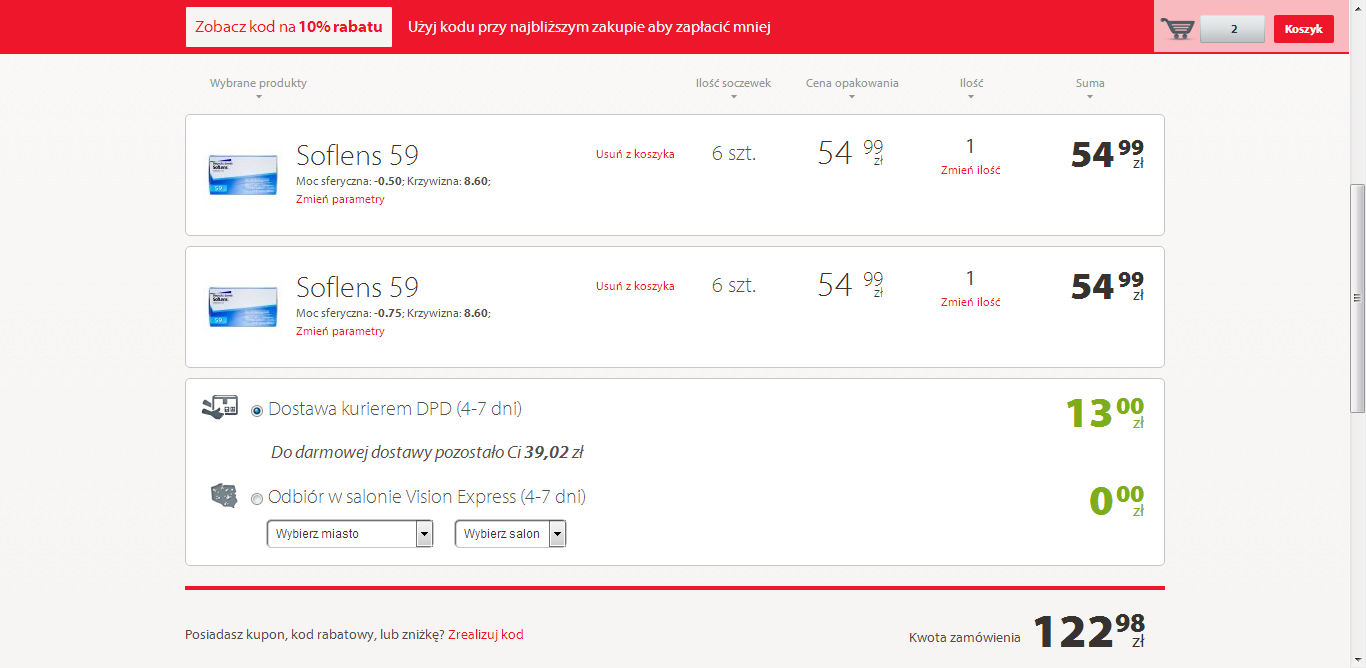1366x668 pixels.
Task: Click the salon pickup map icon
Action: click(x=223, y=495)
